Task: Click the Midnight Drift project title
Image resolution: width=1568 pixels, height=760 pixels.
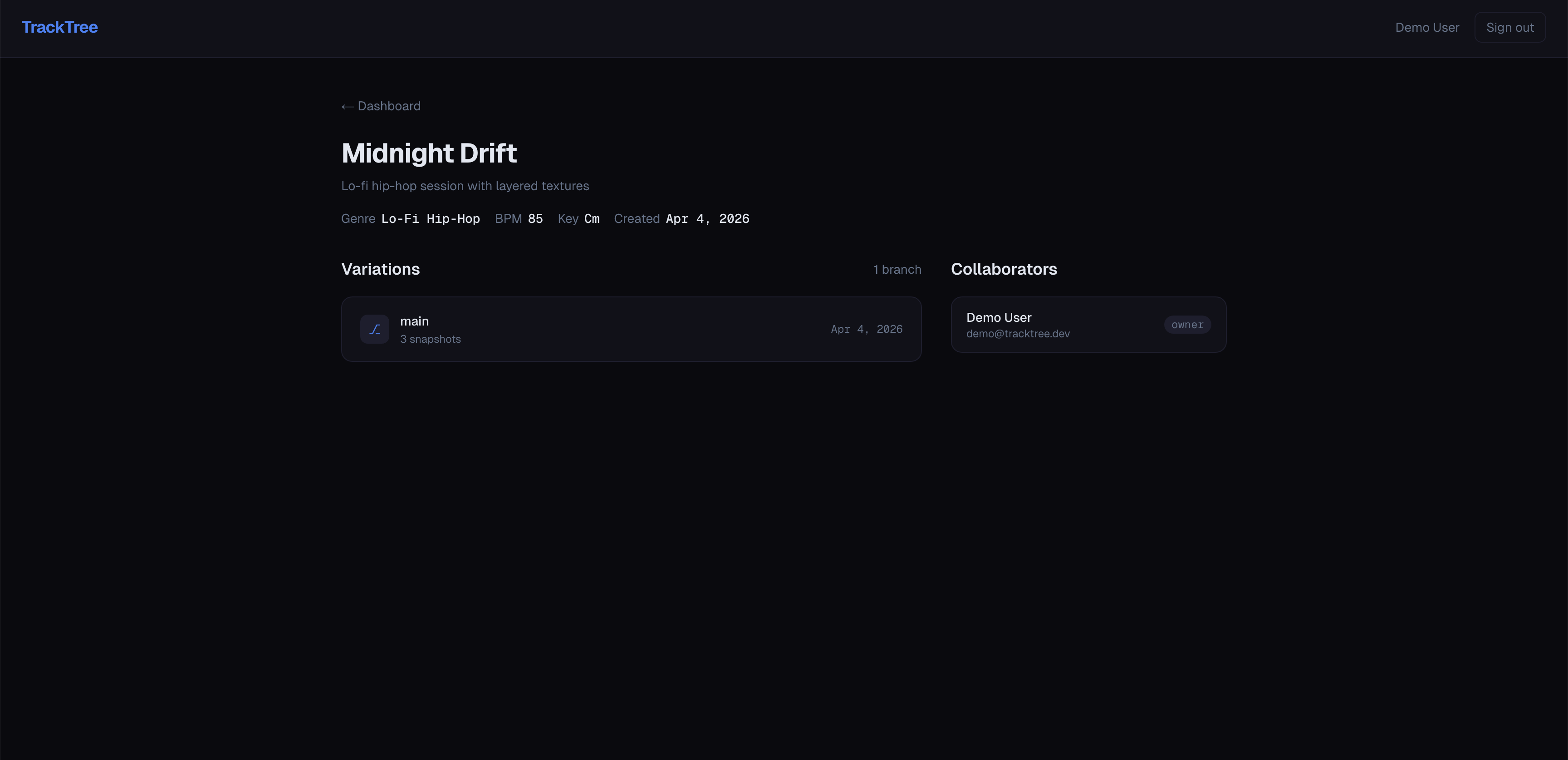Action: pos(428,153)
